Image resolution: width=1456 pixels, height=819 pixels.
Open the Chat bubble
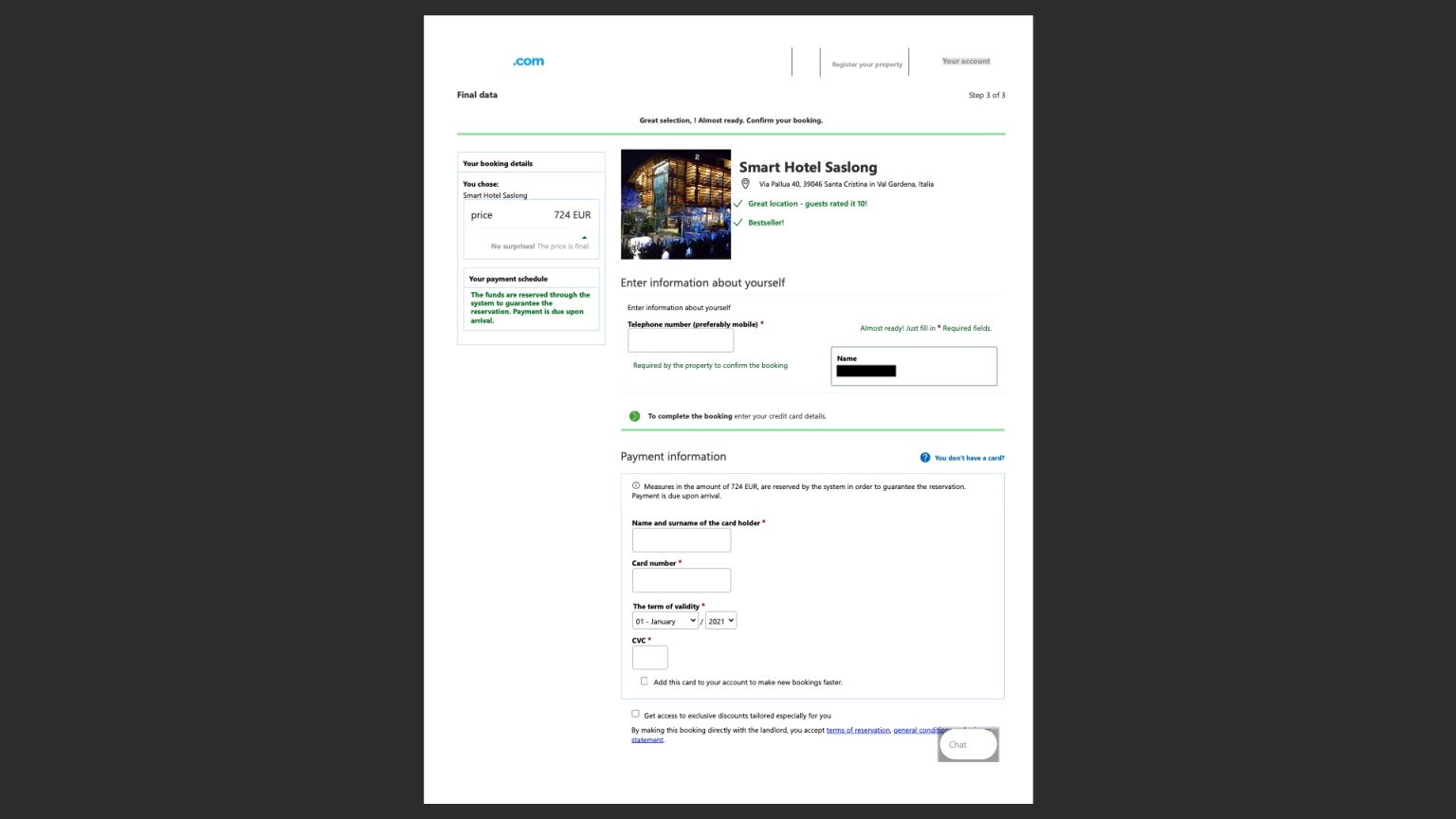pos(967,744)
